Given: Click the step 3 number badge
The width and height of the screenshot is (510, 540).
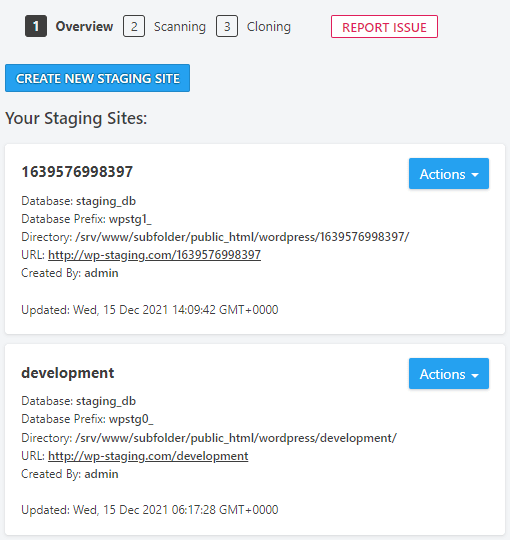Looking at the screenshot, I should 227,26.
